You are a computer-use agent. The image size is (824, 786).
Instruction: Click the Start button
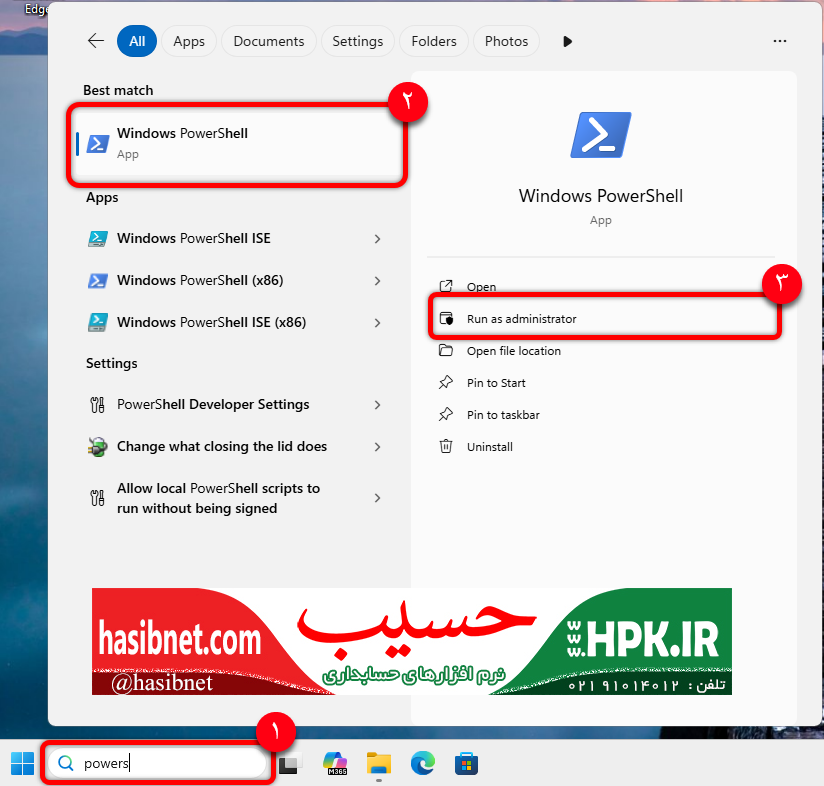click(21, 763)
